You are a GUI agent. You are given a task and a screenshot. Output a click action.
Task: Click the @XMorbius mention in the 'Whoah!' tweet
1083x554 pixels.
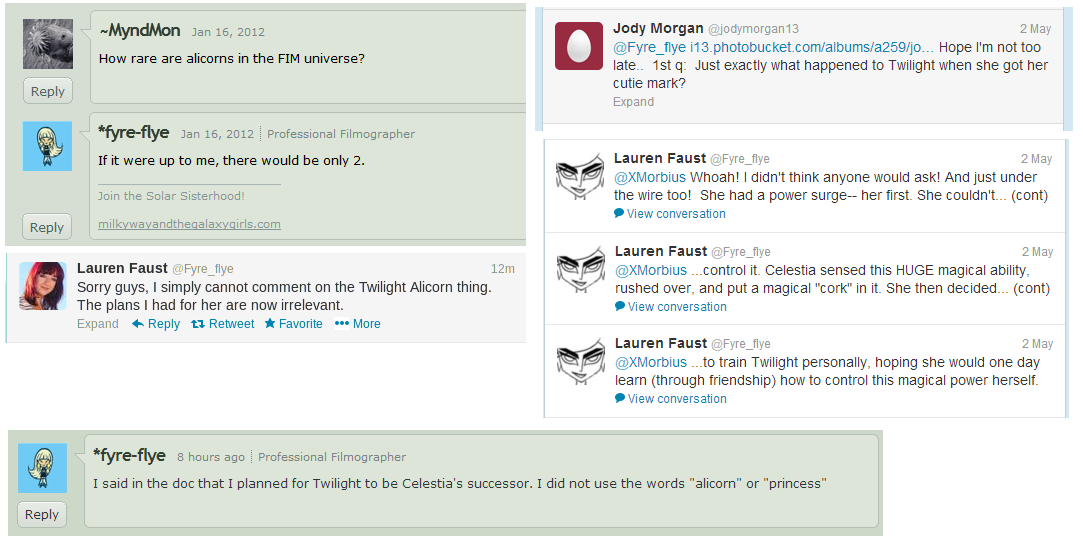650,178
